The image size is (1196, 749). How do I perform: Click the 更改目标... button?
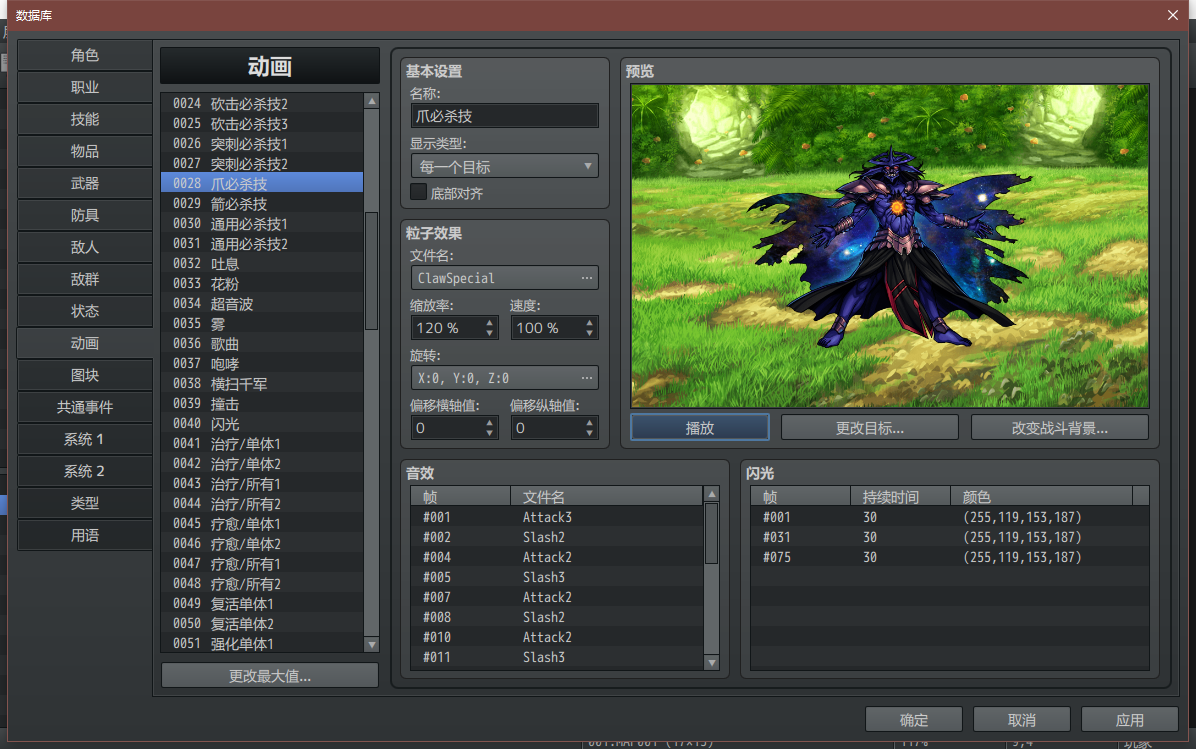point(870,428)
